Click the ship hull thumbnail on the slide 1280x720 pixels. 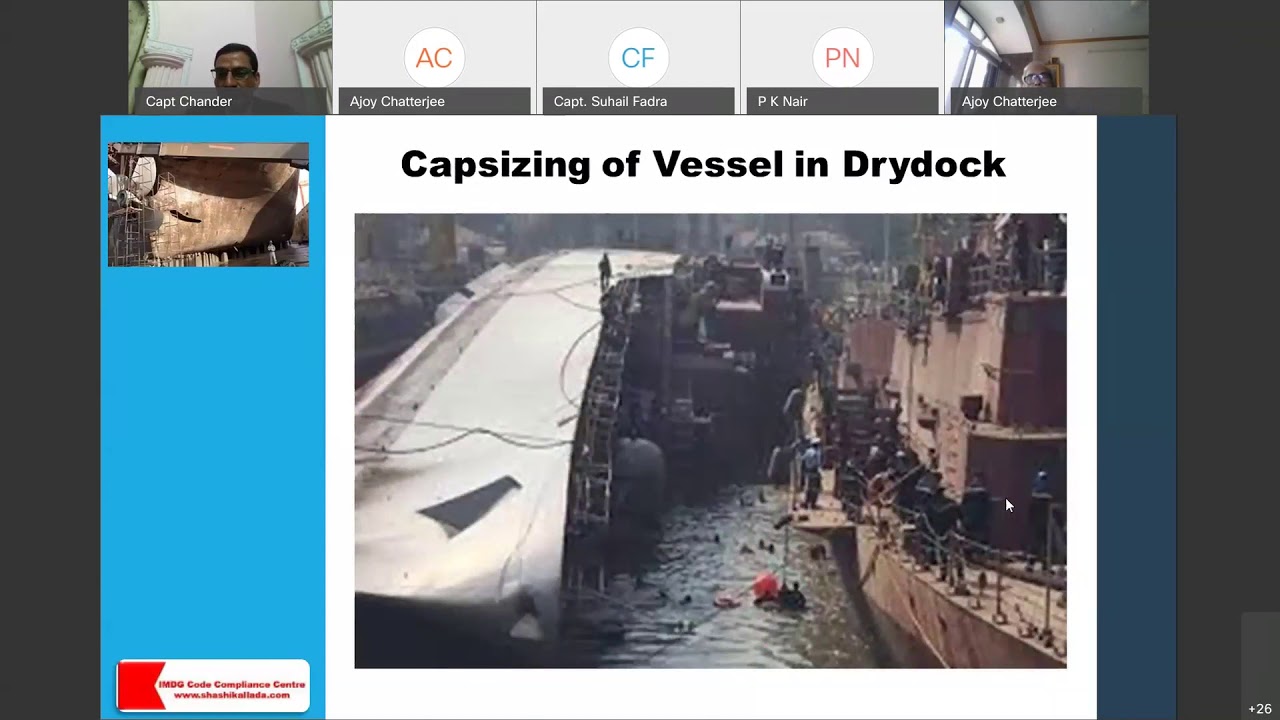click(x=208, y=205)
